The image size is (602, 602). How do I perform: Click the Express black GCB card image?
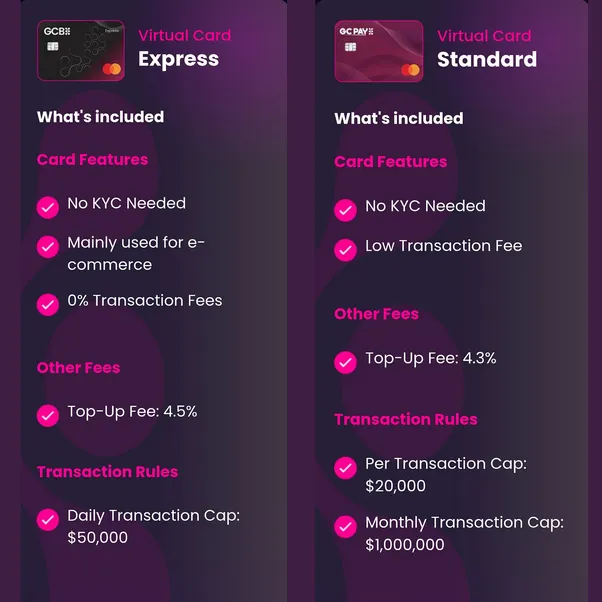click(x=81, y=50)
